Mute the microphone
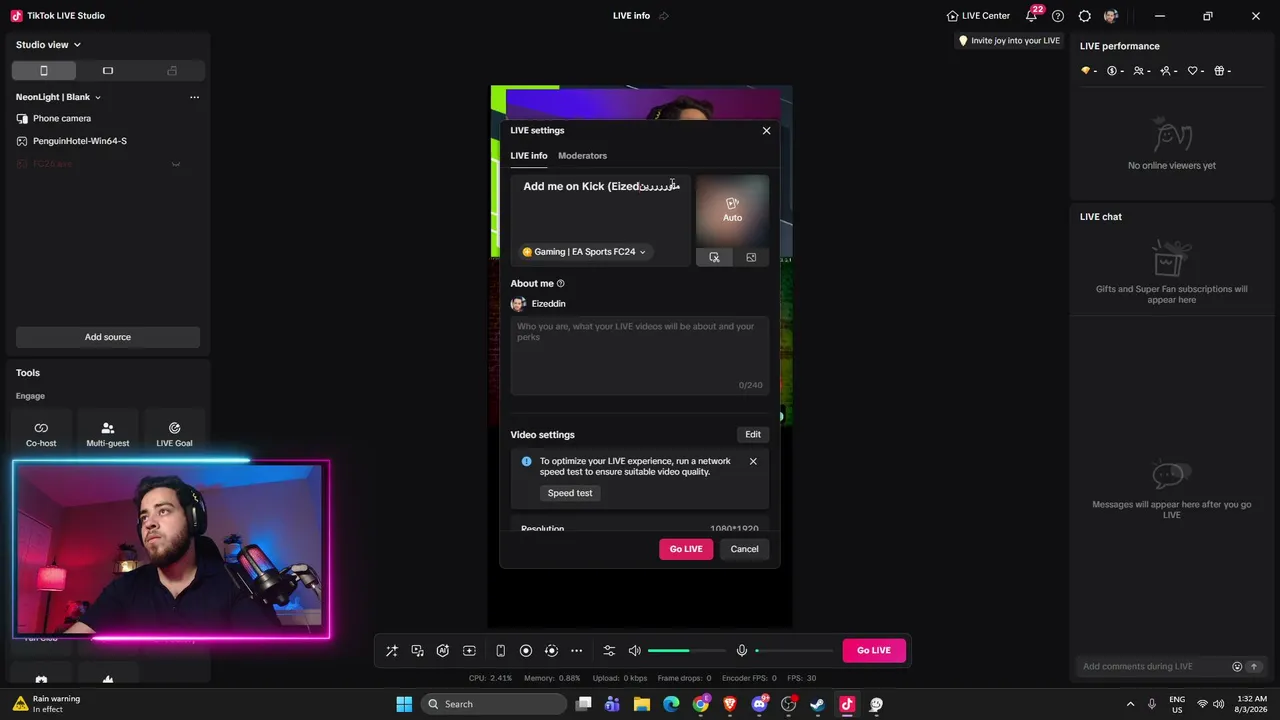1280x720 pixels. point(742,651)
